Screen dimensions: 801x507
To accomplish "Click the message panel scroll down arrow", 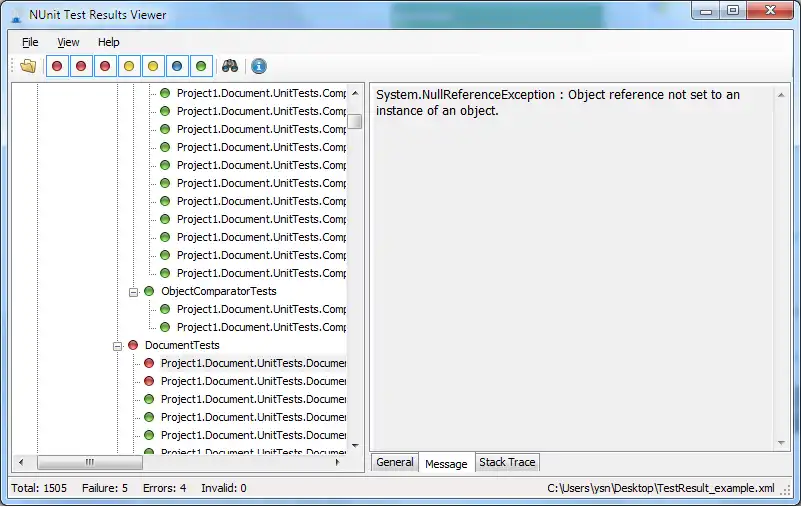I will tap(781, 443).
